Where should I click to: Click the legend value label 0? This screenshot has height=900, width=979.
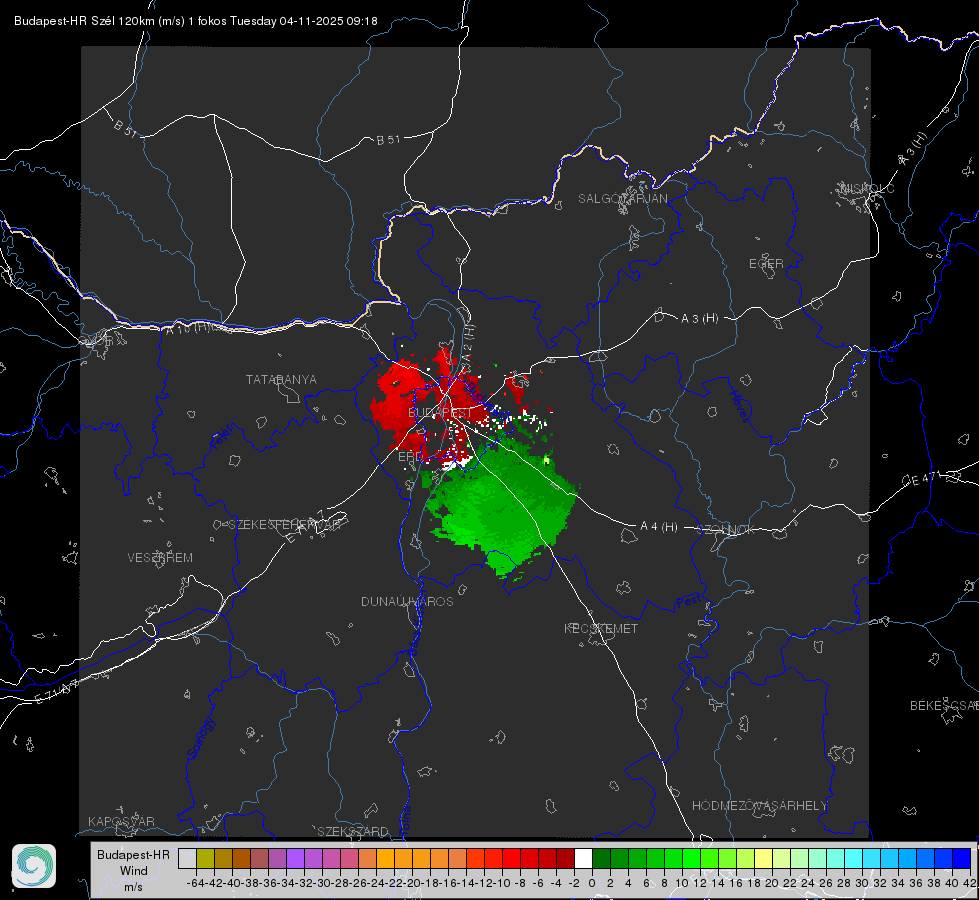(x=592, y=883)
